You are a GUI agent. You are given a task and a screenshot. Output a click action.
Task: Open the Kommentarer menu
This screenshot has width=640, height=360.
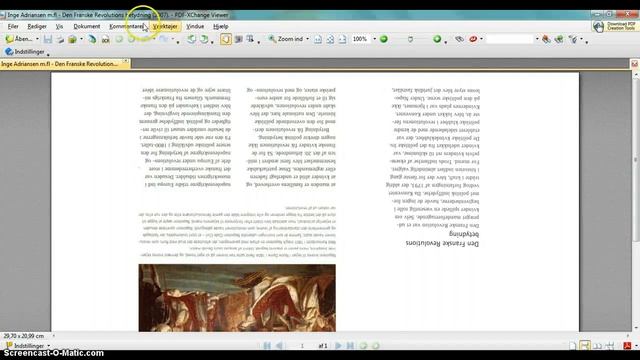pyautogui.click(x=126, y=26)
